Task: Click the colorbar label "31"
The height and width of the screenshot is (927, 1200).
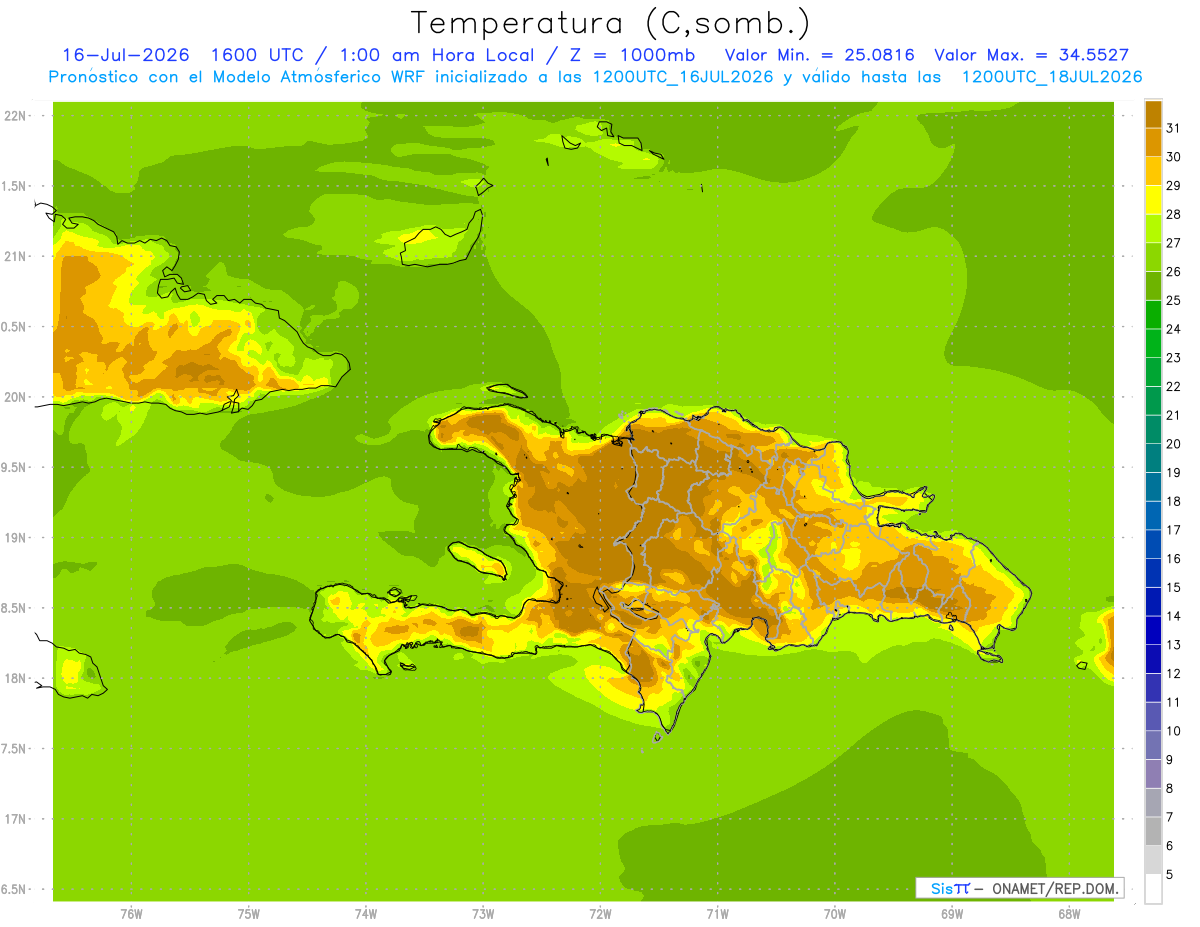Action: 1174,128
